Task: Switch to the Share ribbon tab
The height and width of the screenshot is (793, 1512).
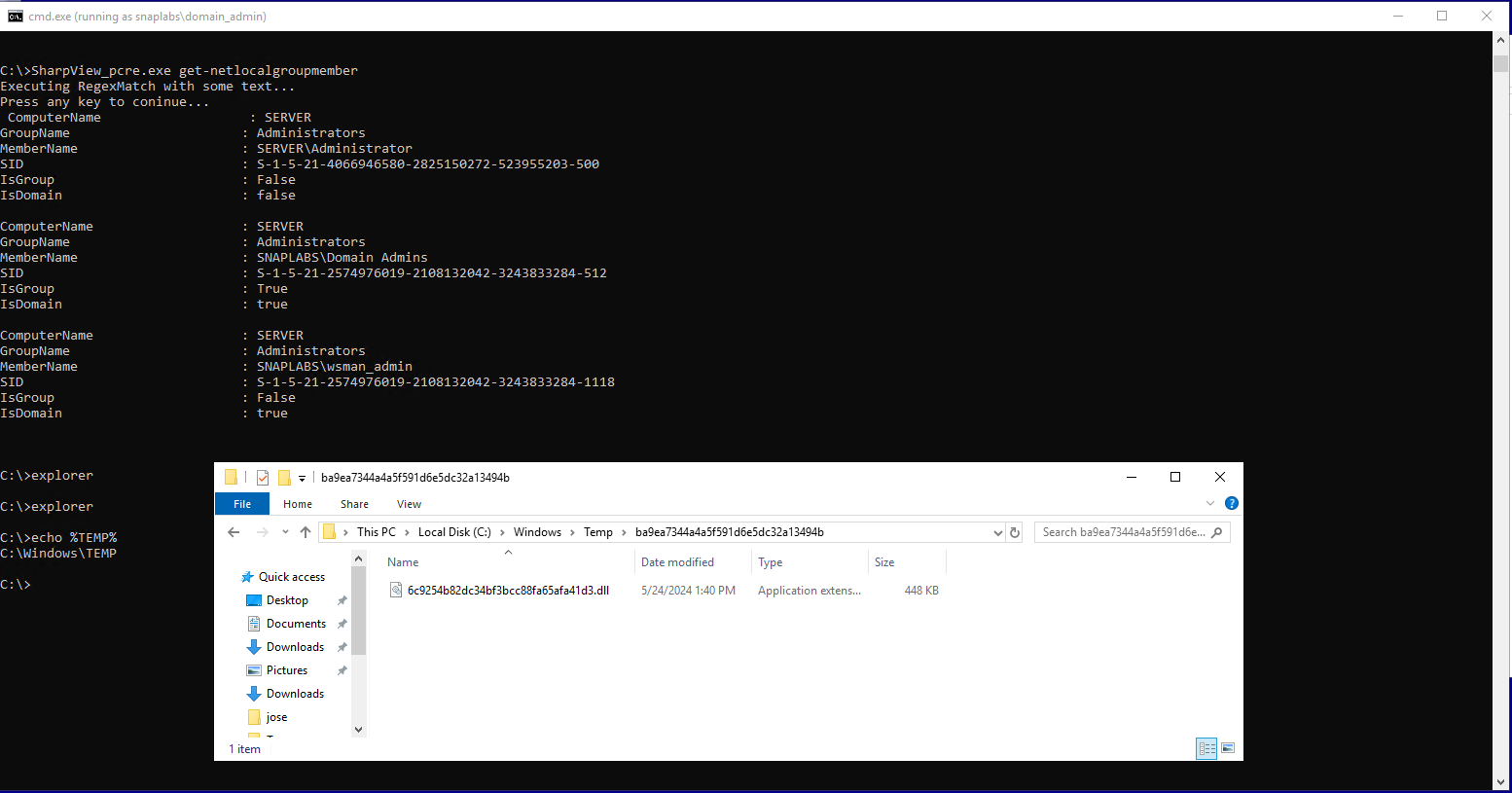Action: point(354,504)
